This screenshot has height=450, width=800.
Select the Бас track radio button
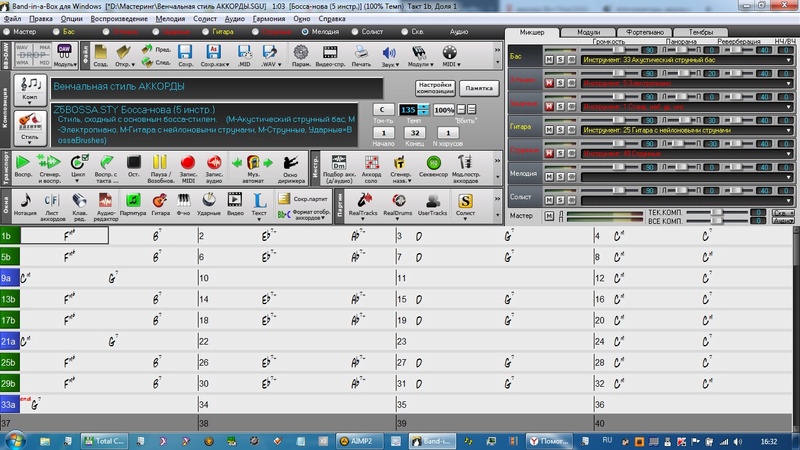pyautogui.click(x=56, y=32)
